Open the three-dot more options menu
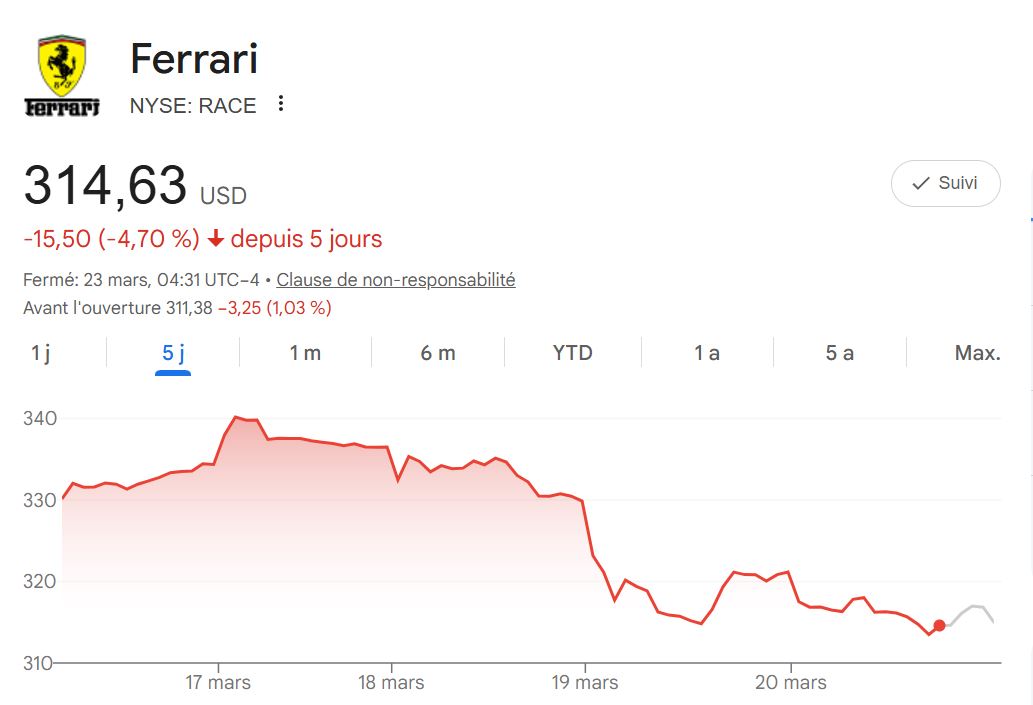This screenshot has width=1033, height=705. [281, 104]
